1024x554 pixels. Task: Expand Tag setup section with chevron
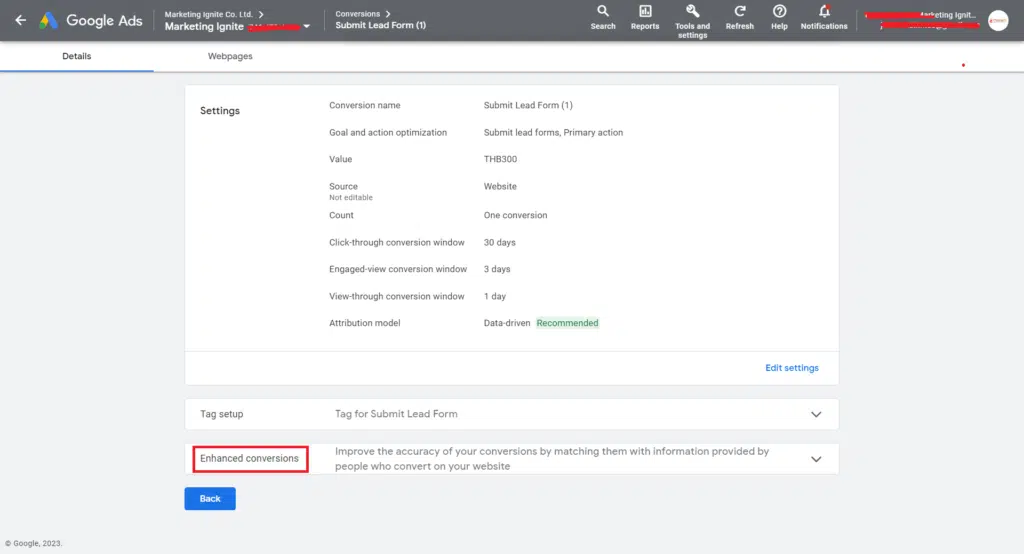point(816,414)
